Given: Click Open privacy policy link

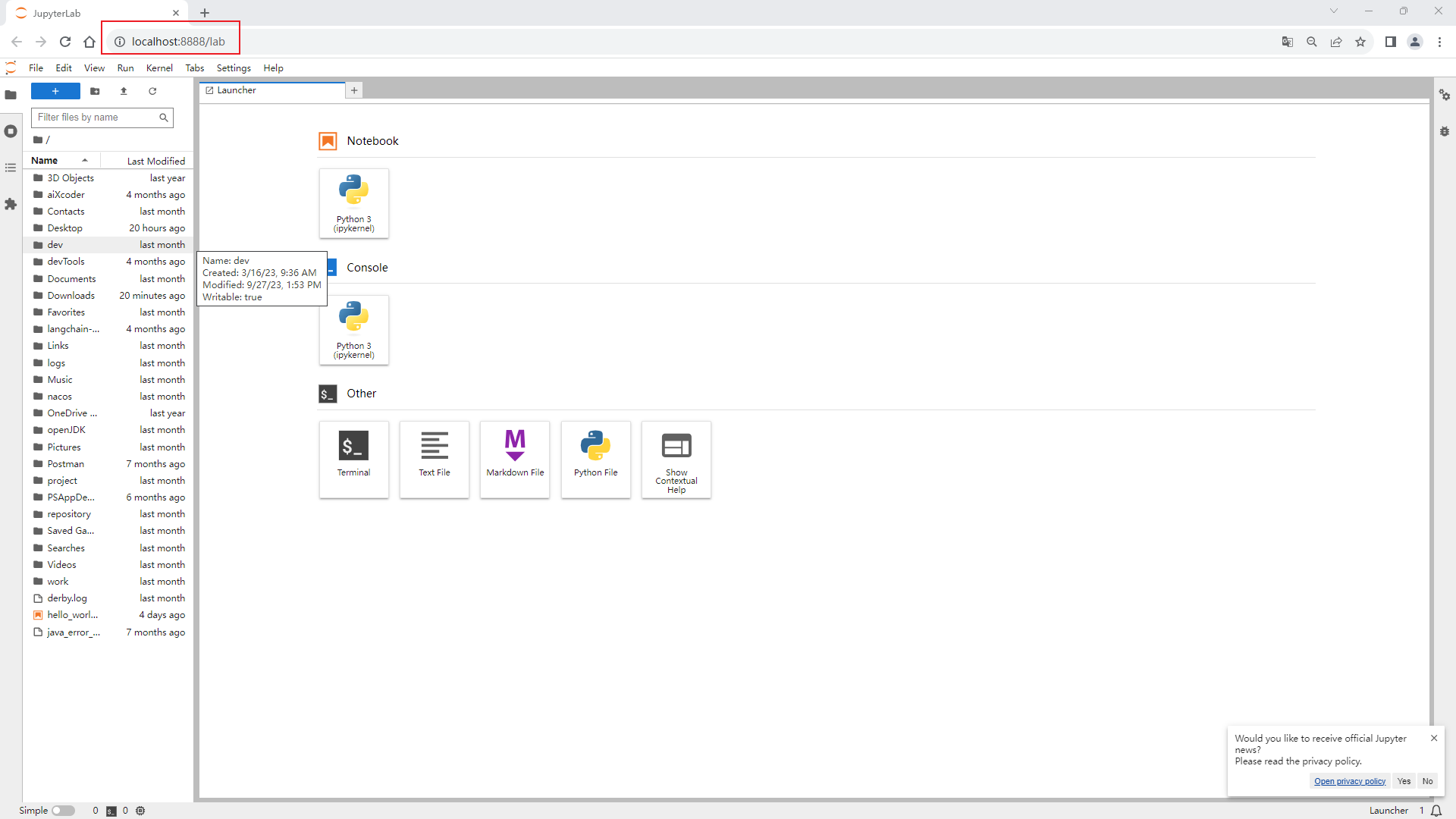Looking at the screenshot, I should click(x=1350, y=781).
